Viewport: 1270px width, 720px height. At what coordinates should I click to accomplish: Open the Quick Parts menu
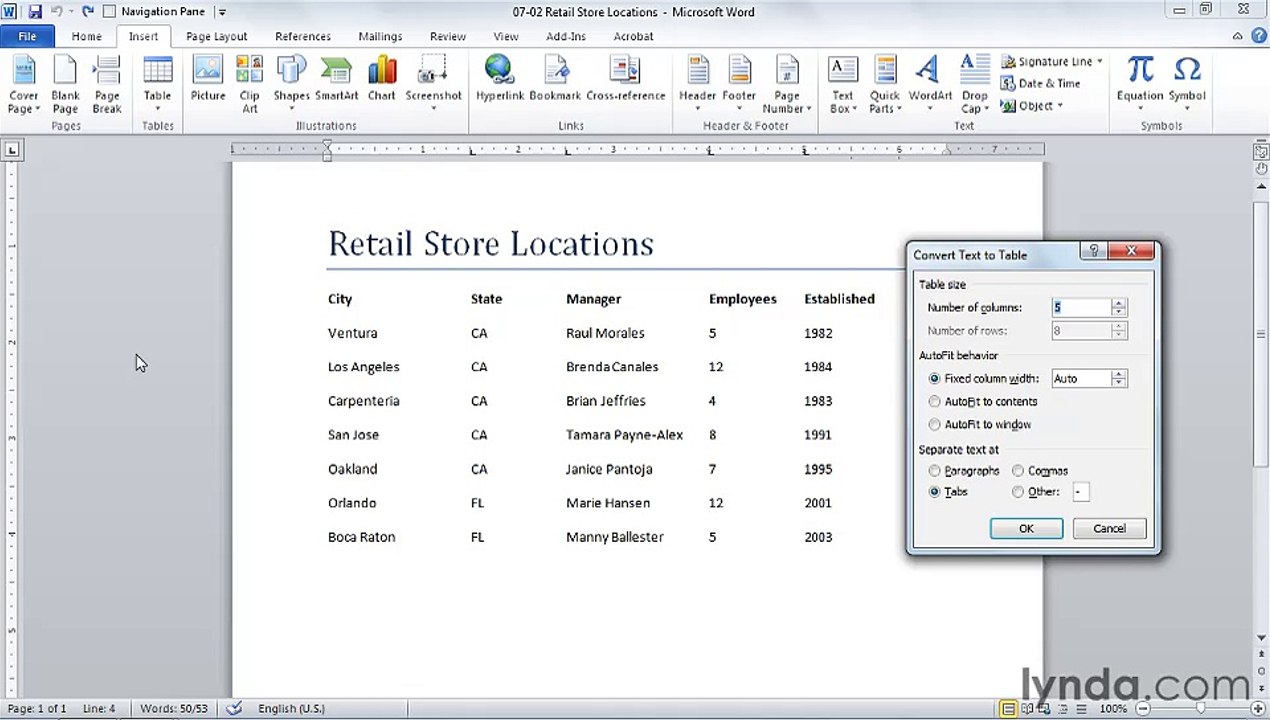point(885,85)
